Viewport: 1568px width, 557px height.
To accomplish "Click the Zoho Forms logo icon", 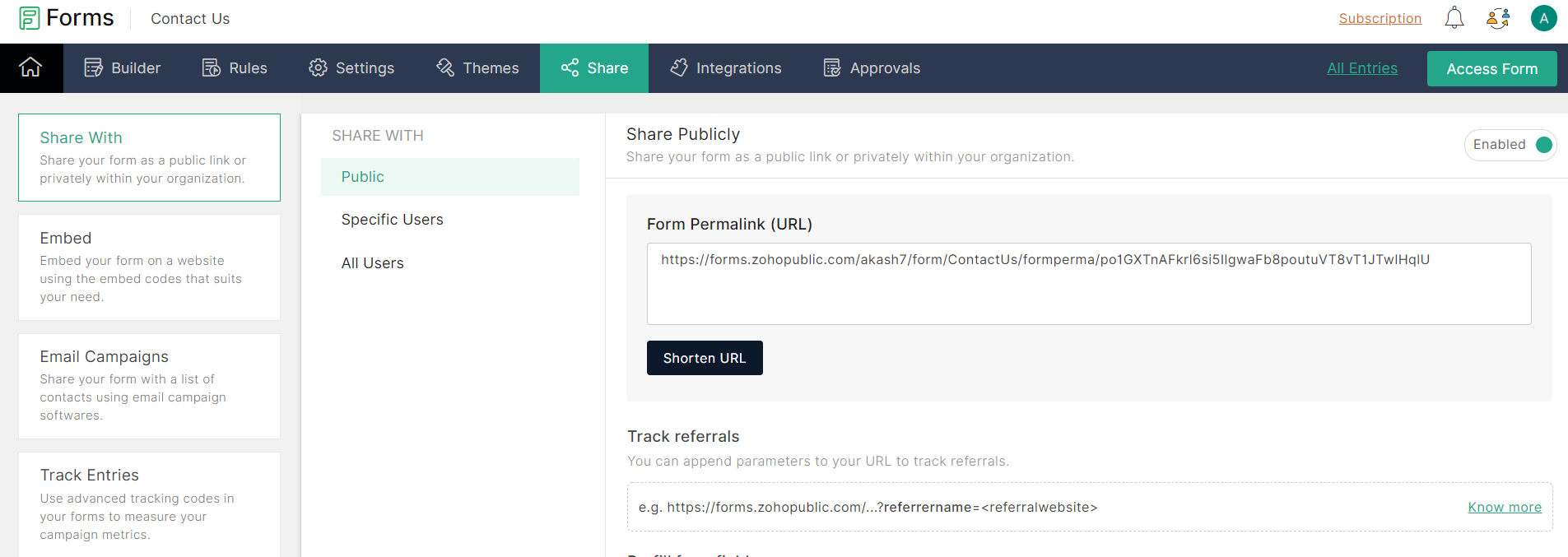I will (x=30, y=18).
